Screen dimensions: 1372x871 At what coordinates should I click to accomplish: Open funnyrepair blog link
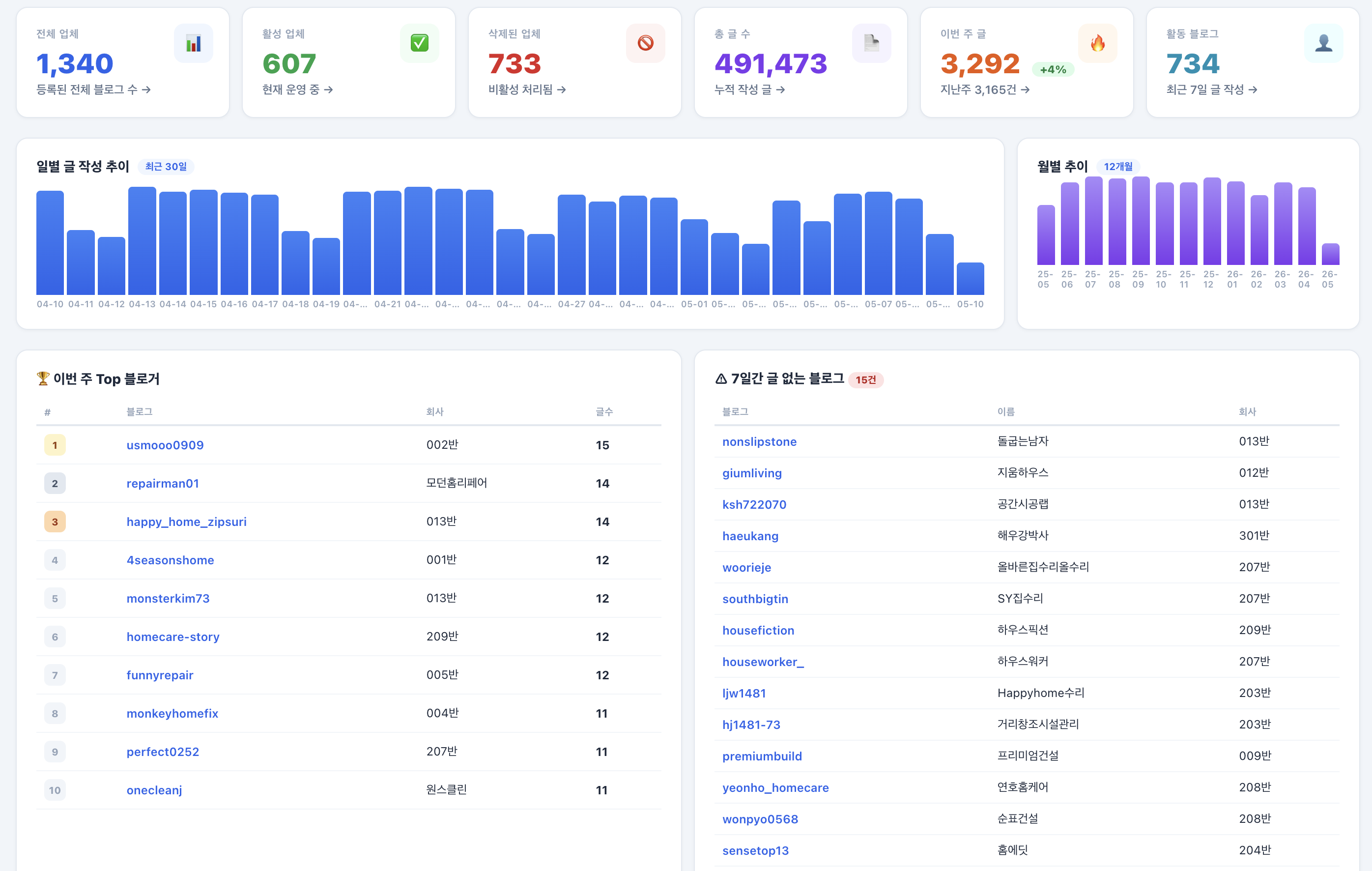point(160,675)
